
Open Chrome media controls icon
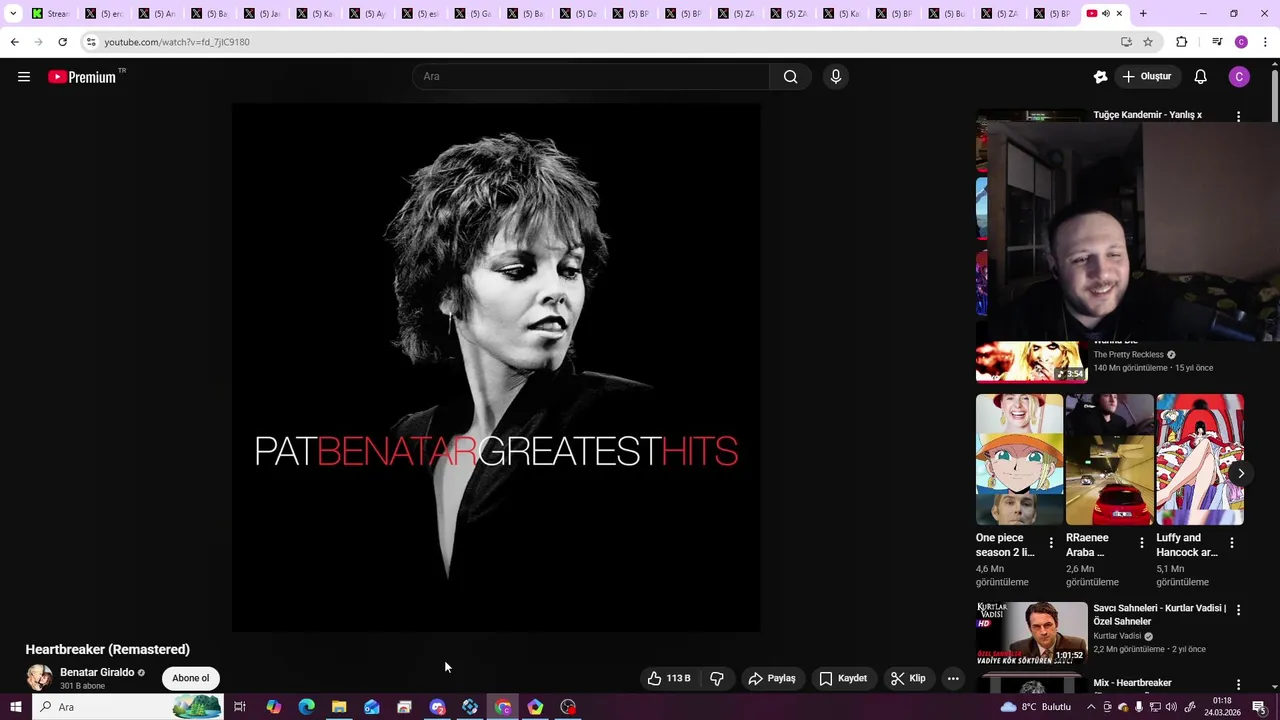tap(1217, 42)
